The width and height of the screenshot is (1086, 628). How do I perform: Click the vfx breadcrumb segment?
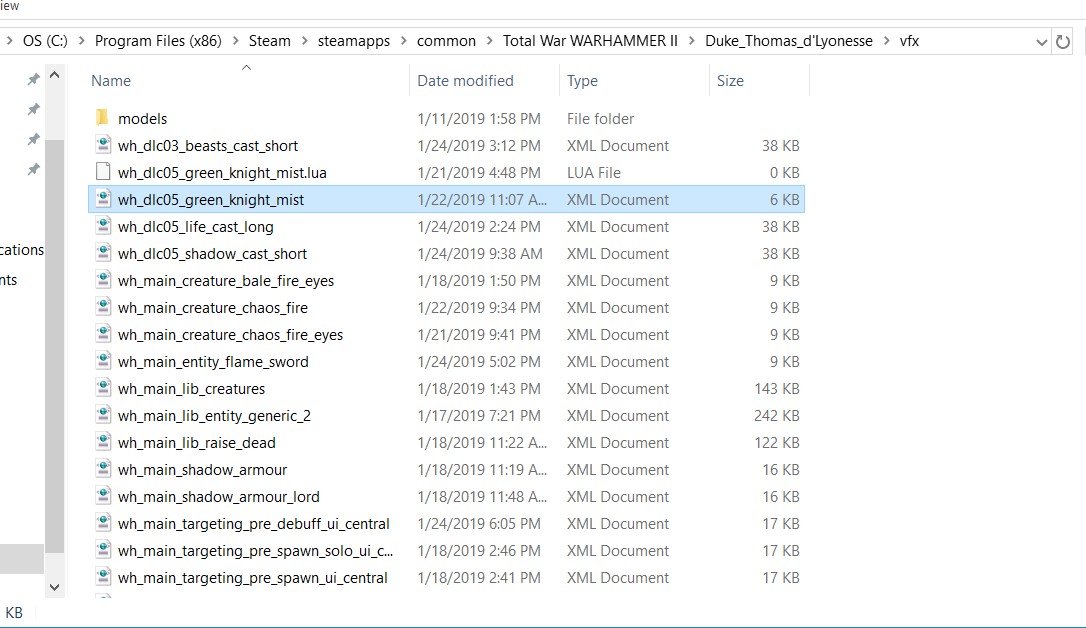(x=909, y=41)
